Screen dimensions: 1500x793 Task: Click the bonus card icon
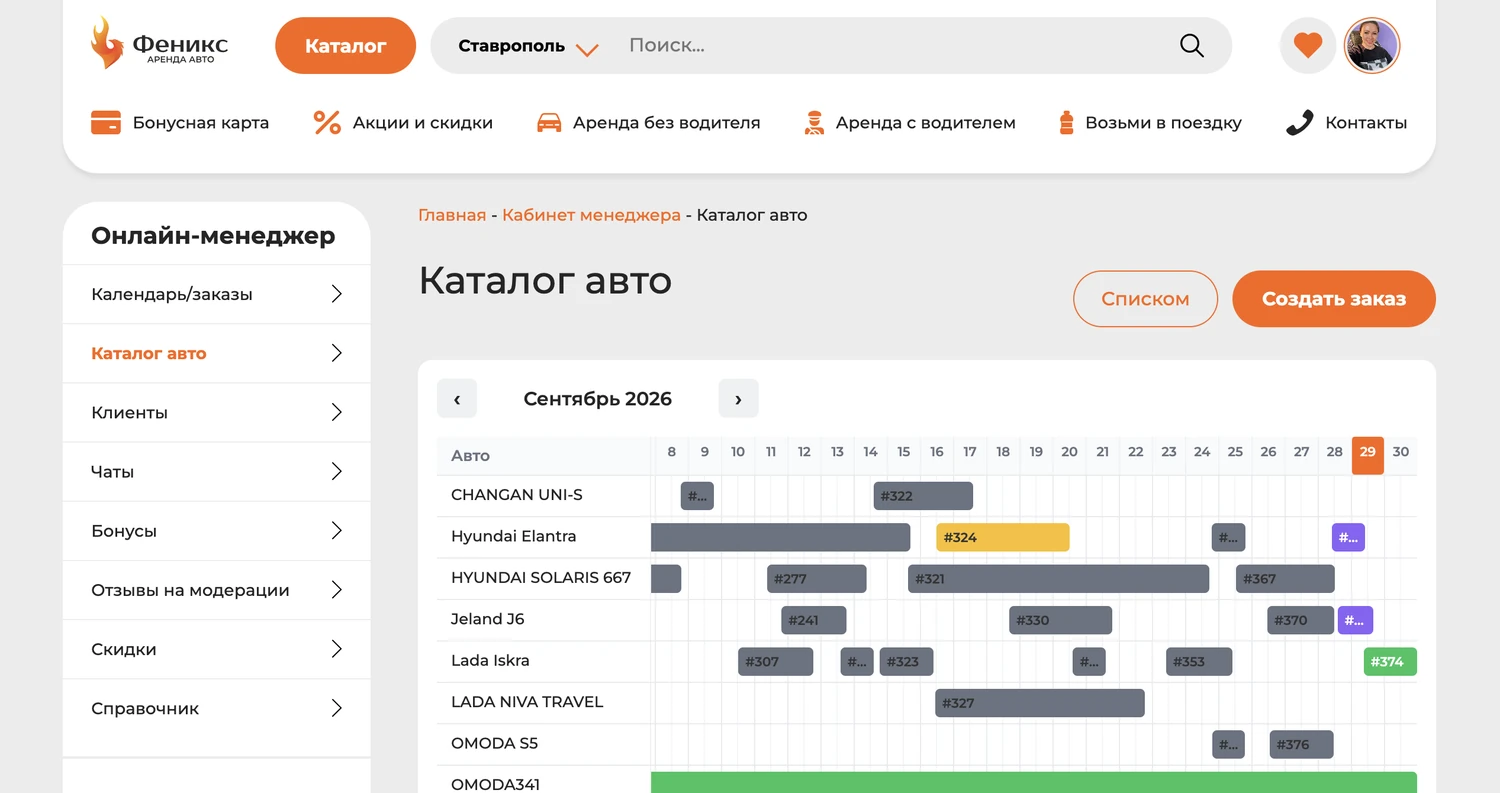click(x=106, y=123)
